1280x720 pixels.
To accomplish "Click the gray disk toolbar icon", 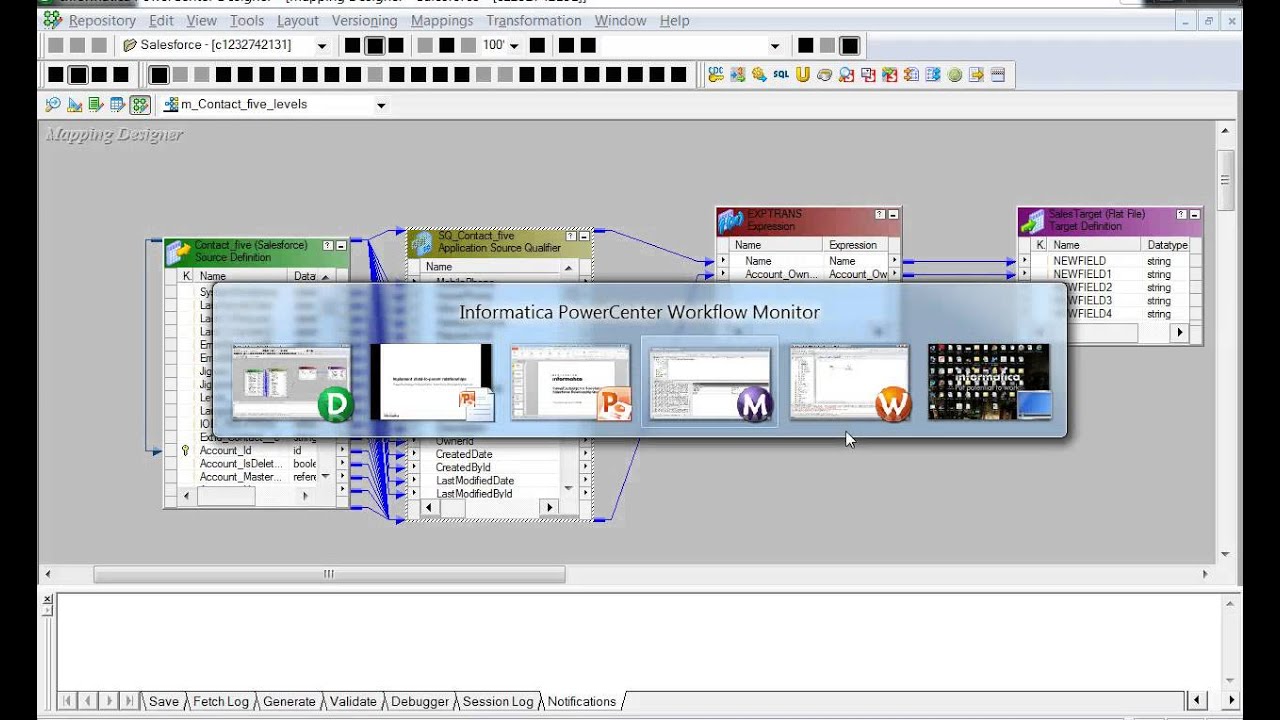I will (x=824, y=74).
